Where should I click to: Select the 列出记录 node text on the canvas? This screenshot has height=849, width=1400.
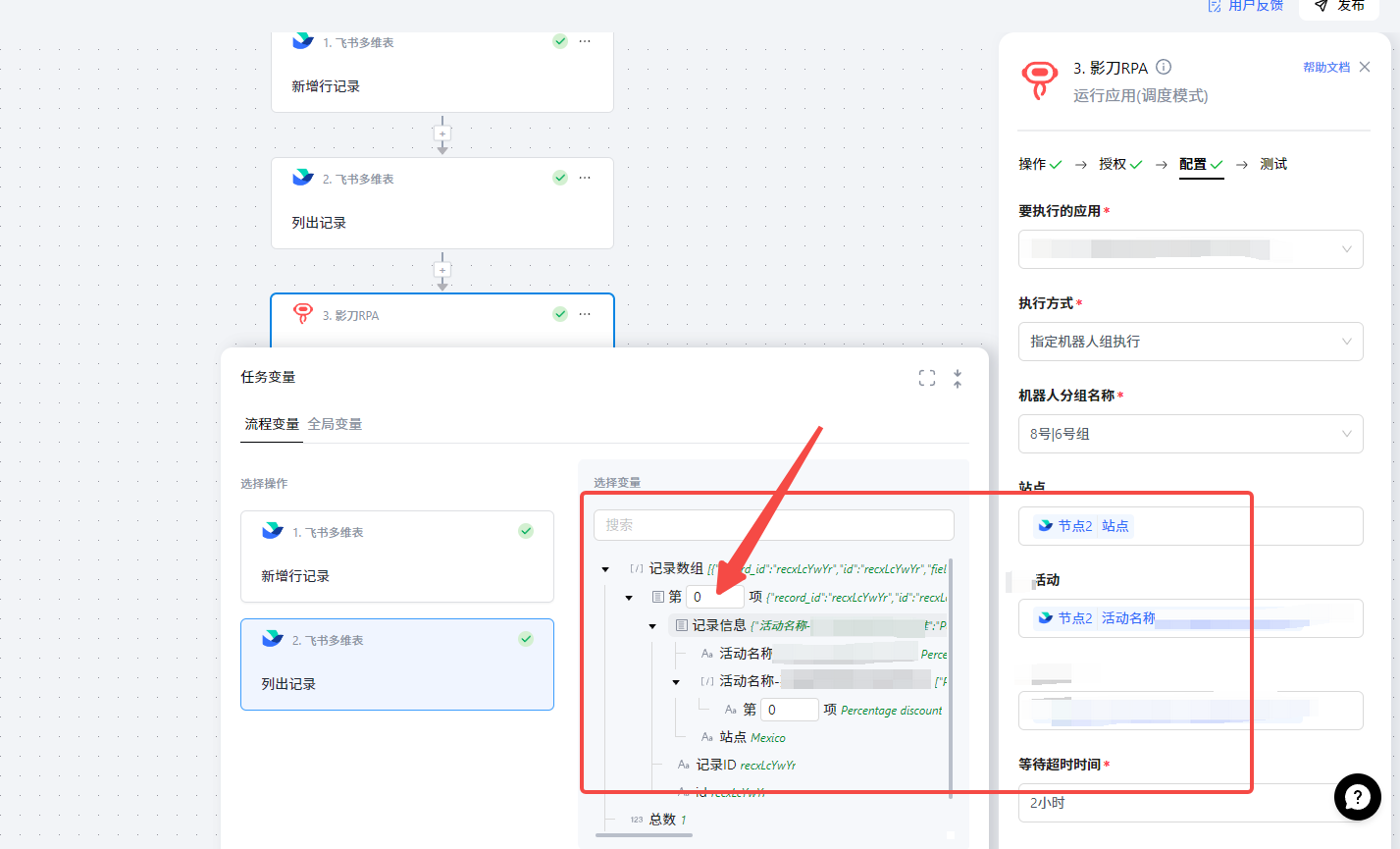tap(319, 223)
